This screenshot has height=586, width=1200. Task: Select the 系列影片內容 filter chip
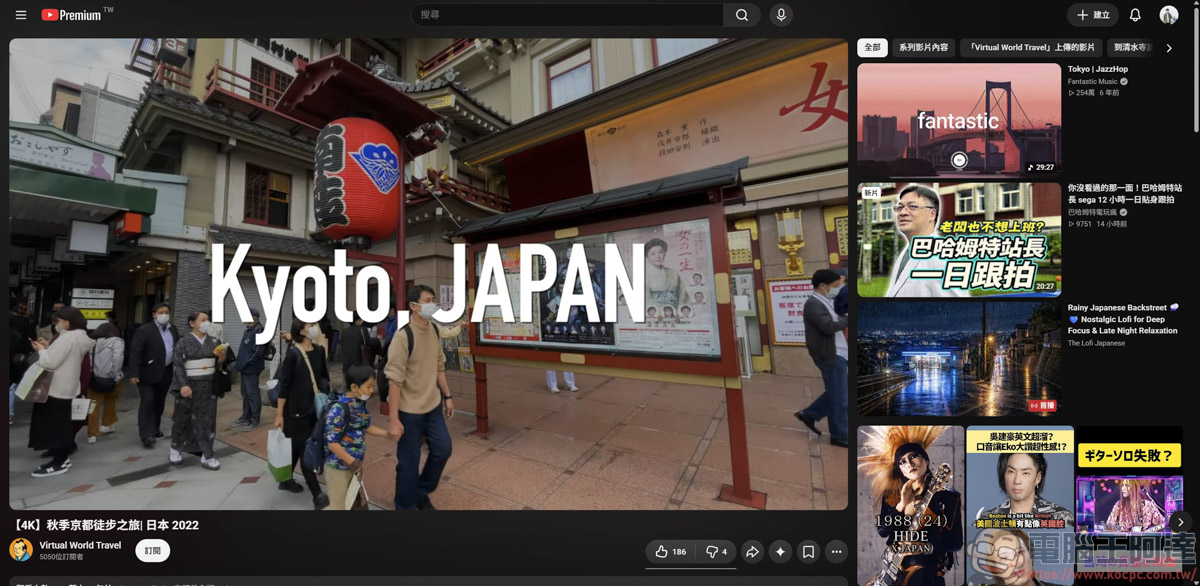click(x=923, y=48)
